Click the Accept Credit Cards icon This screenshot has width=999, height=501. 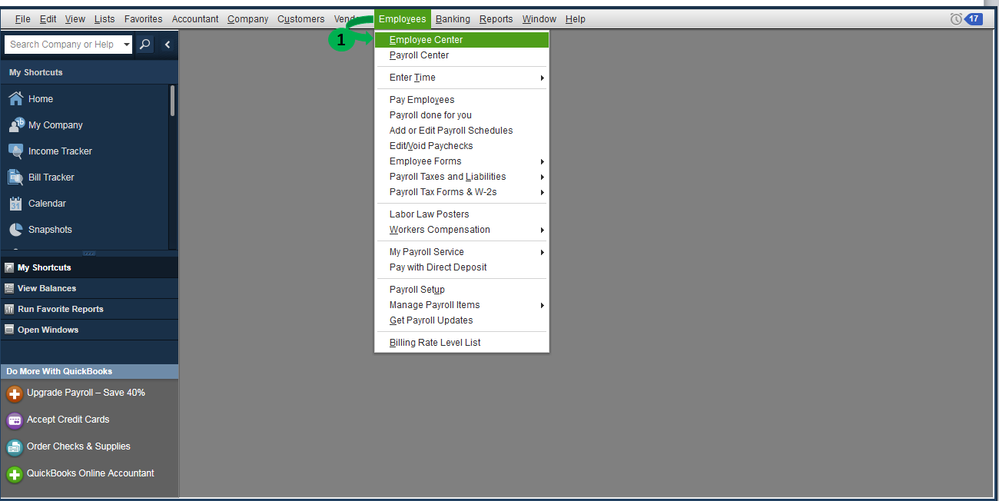click(14, 421)
